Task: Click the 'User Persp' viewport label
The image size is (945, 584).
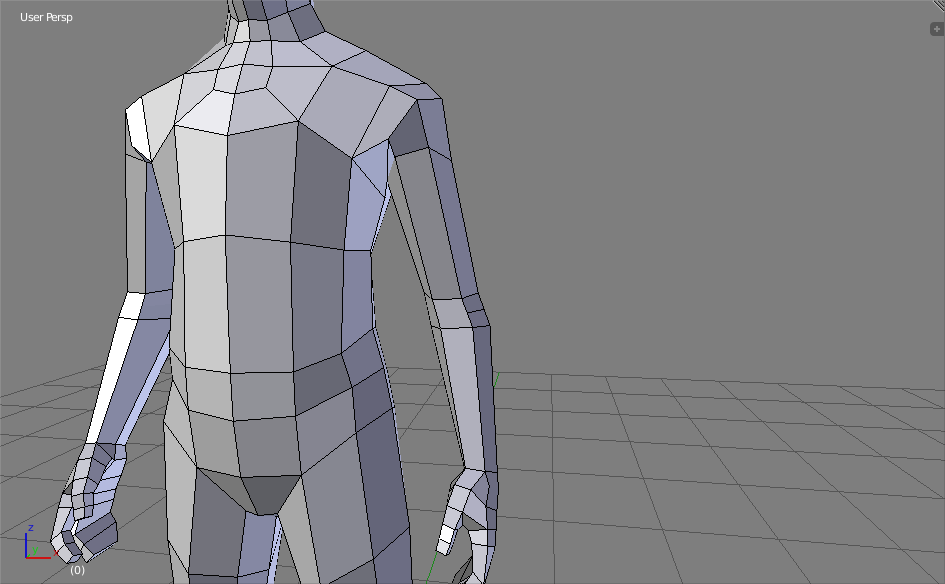Action: point(46,17)
